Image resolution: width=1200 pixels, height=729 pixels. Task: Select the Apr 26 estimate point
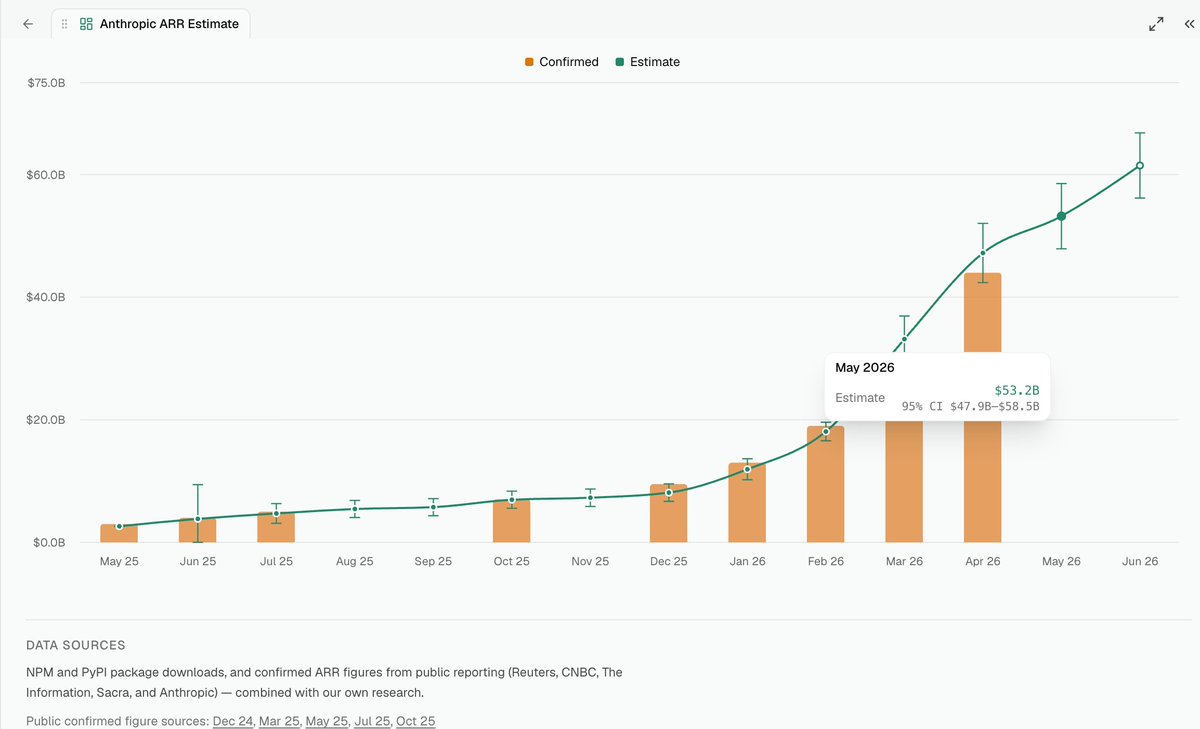coord(983,252)
